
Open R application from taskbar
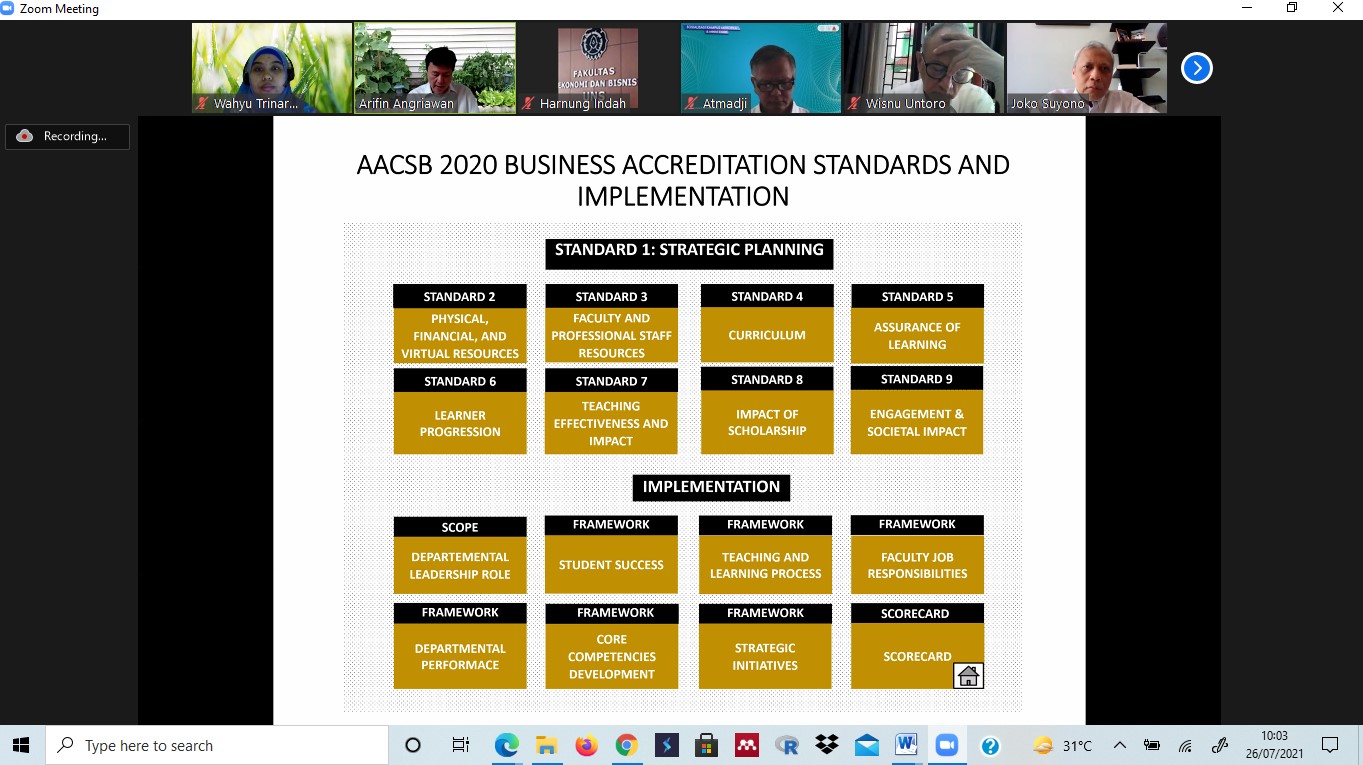pos(787,745)
